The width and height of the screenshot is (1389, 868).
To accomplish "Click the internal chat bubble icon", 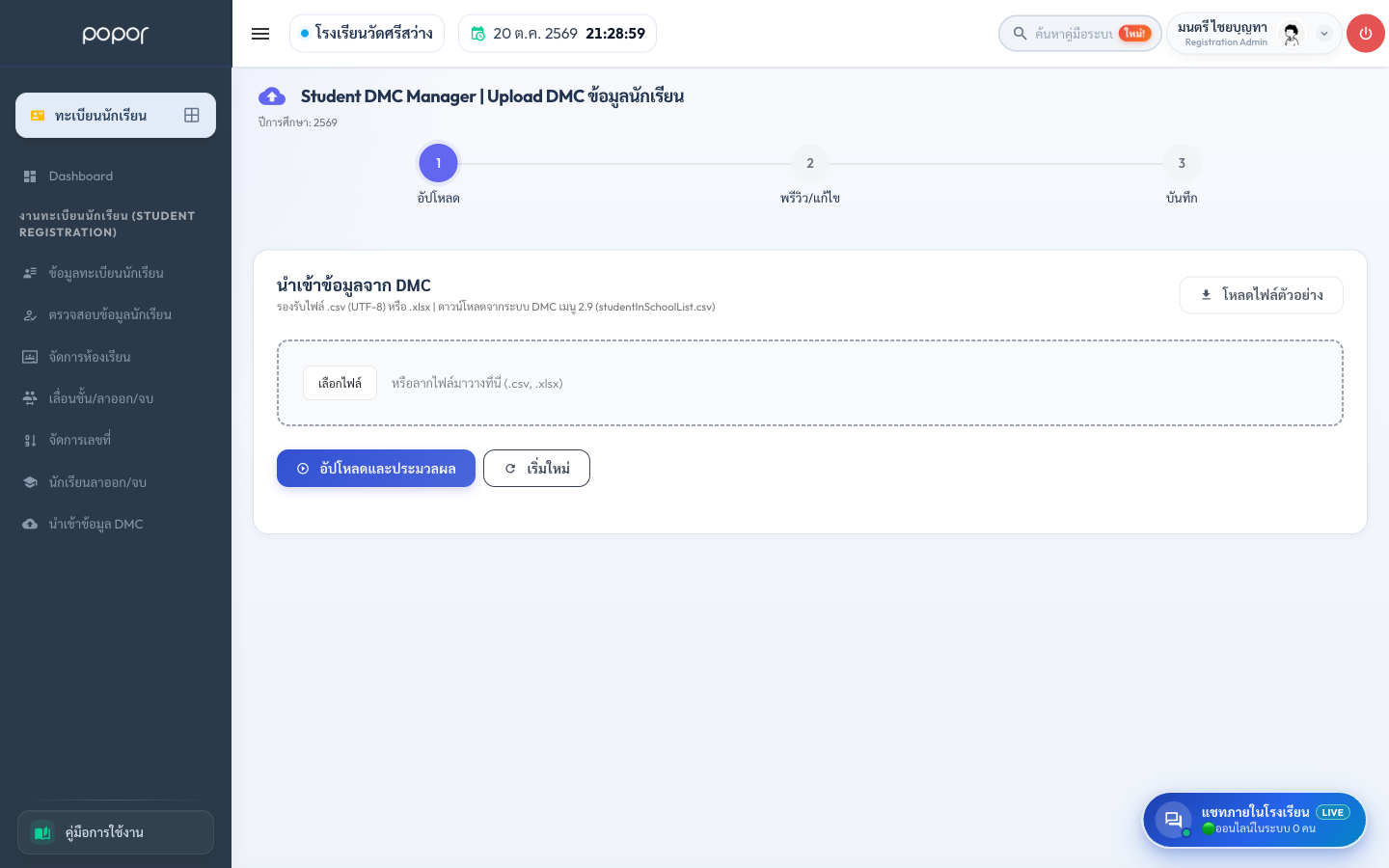I will tap(1173, 821).
